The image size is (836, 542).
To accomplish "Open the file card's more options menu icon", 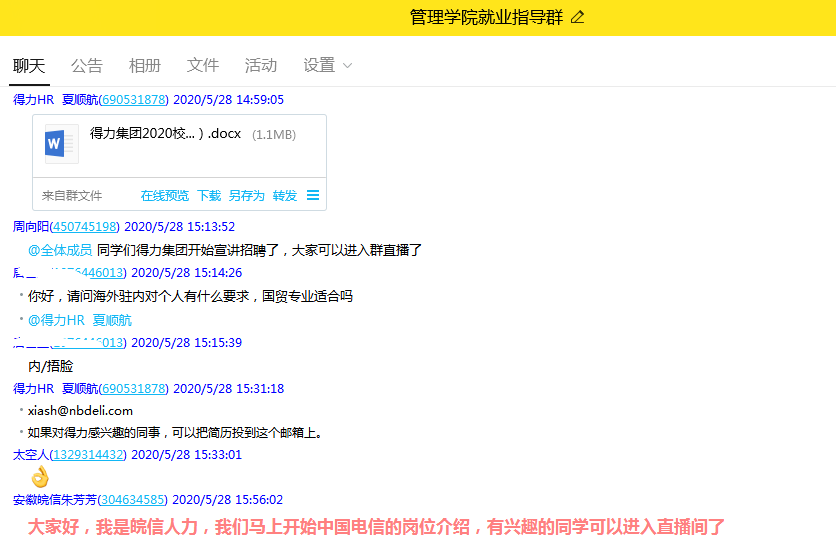I will click(x=313, y=196).
